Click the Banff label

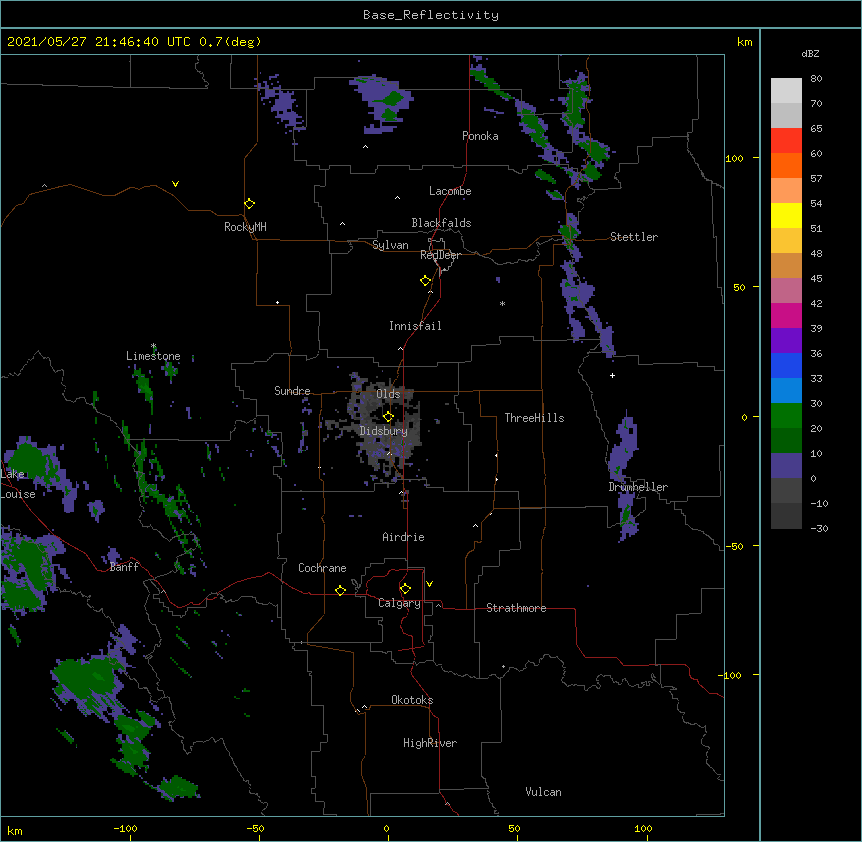pyautogui.click(x=124, y=567)
